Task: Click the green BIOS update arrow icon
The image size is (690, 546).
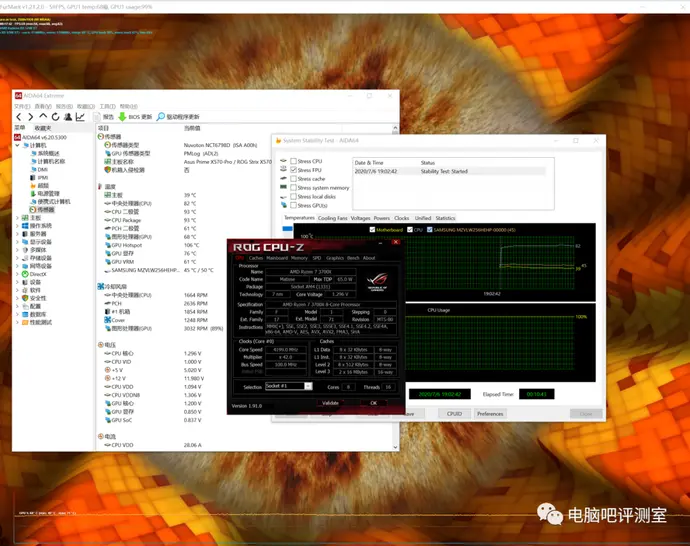Action: pyautogui.click(x=123, y=117)
